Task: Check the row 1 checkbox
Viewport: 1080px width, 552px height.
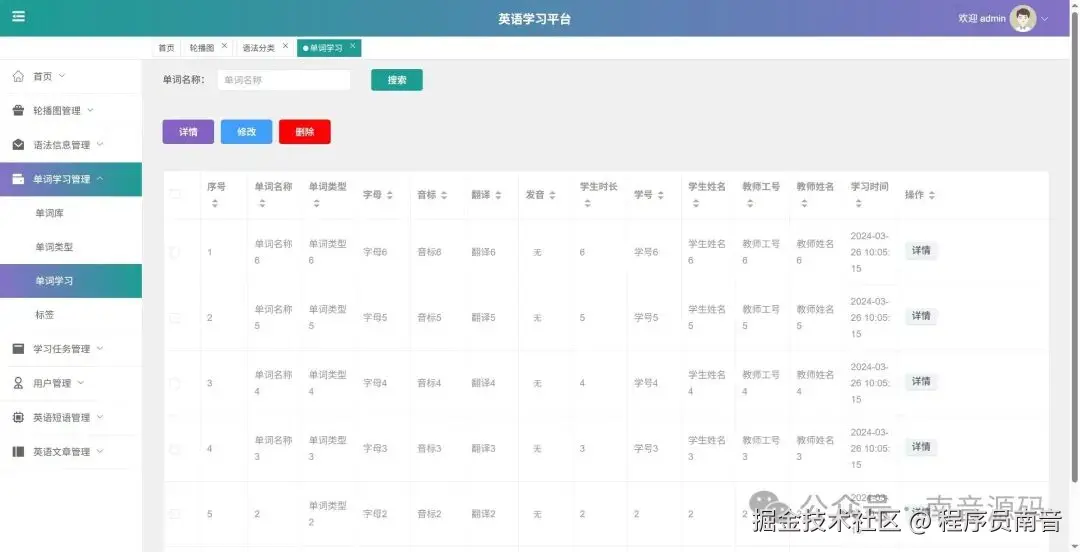Action: click(175, 252)
